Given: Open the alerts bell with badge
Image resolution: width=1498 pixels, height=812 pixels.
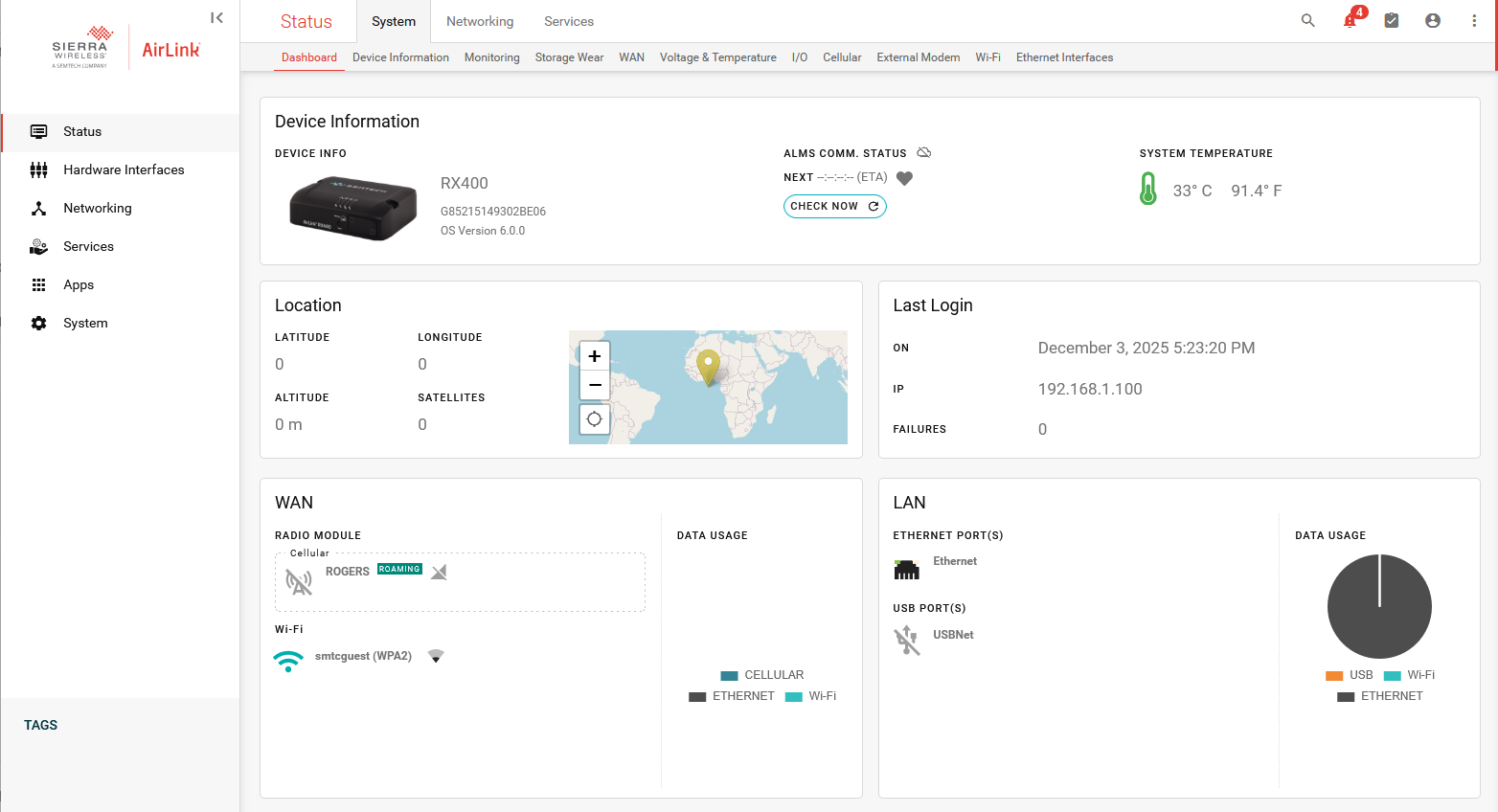Looking at the screenshot, I should pyautogui.click(x=1350, y=20).
